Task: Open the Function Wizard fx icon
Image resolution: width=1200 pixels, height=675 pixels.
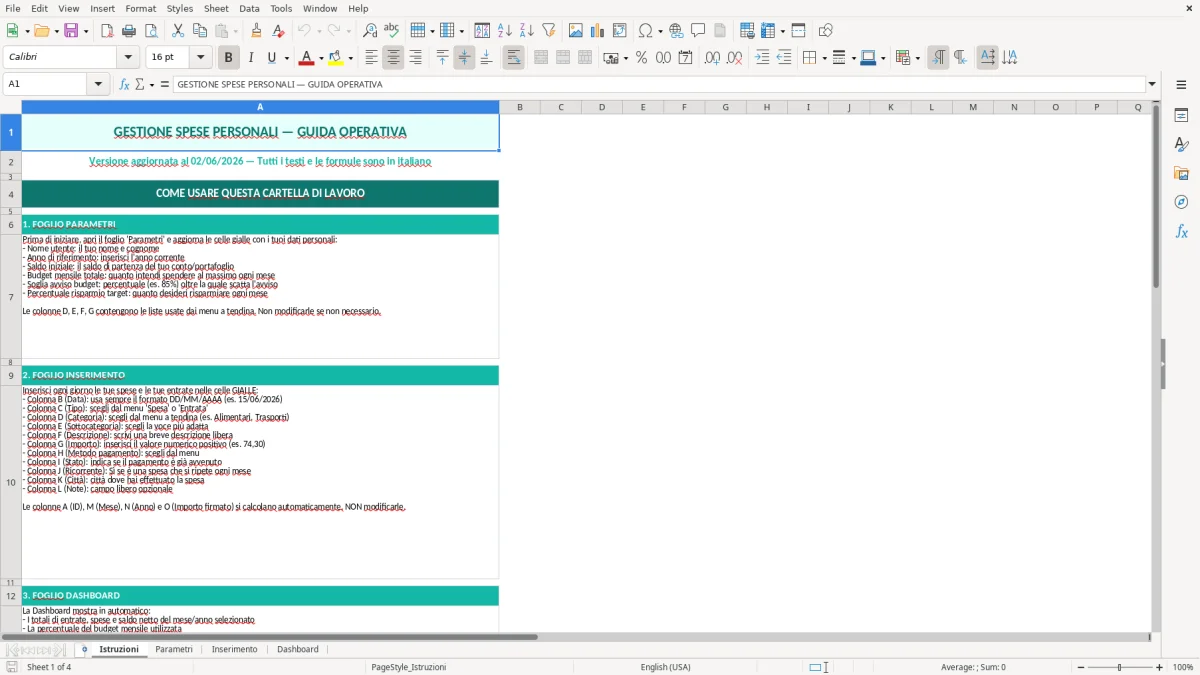Action: [x=124, y=84]
